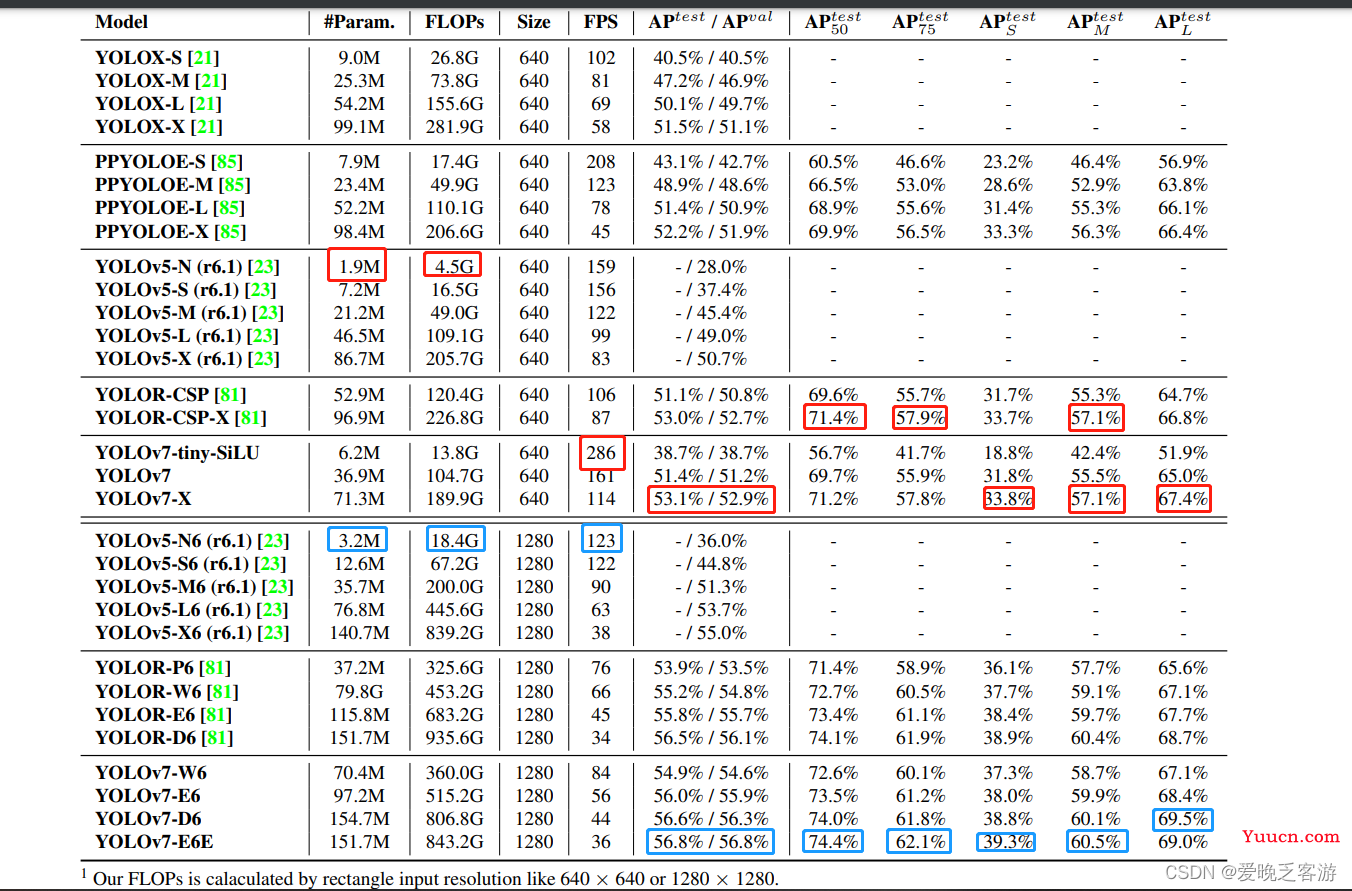Screen dimensions: 1352x891
Task: Click the 47.2% / 46.9% cell of YOLOX-M
Action: (x=711, y=81)
